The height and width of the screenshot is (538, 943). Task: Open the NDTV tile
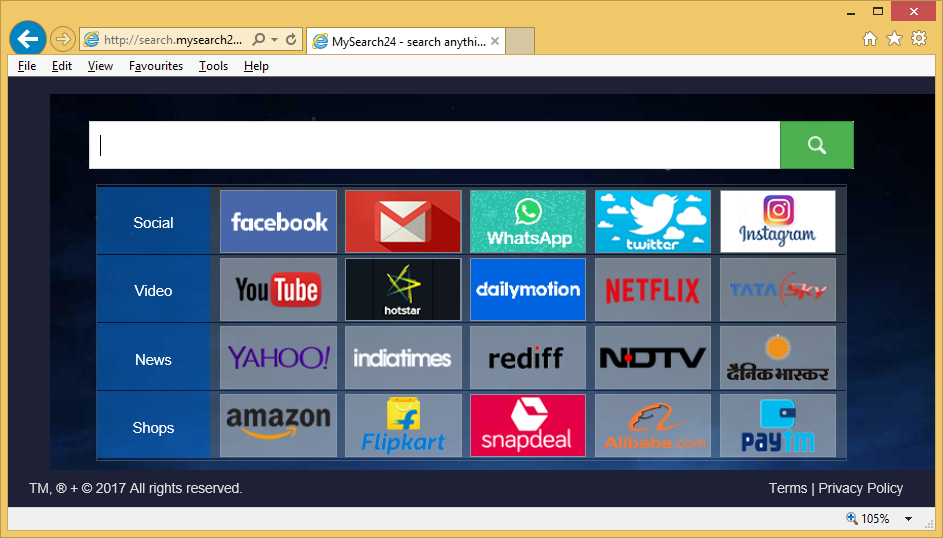653,358
